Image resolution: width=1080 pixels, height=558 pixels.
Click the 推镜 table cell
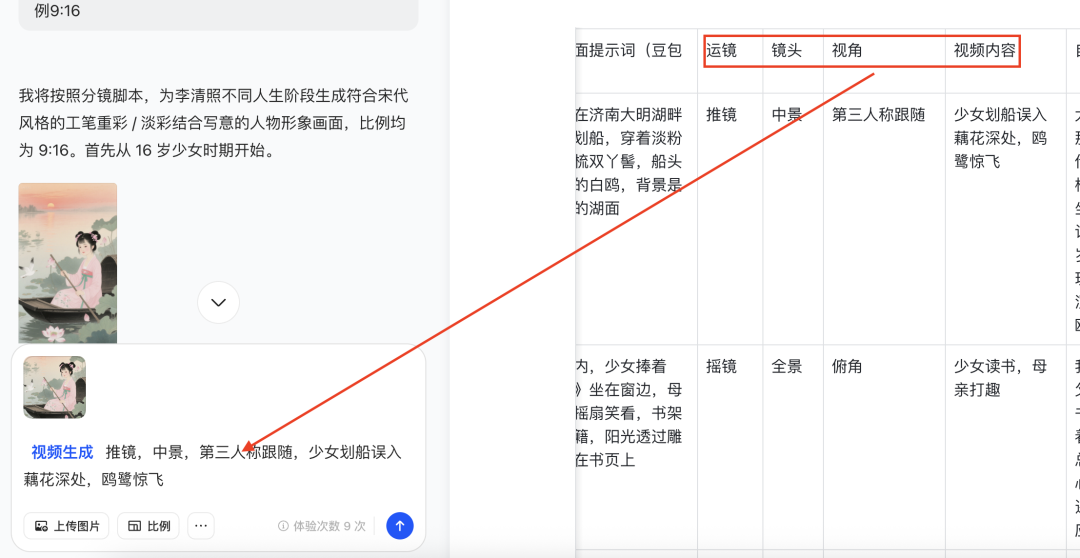point(730,219)
